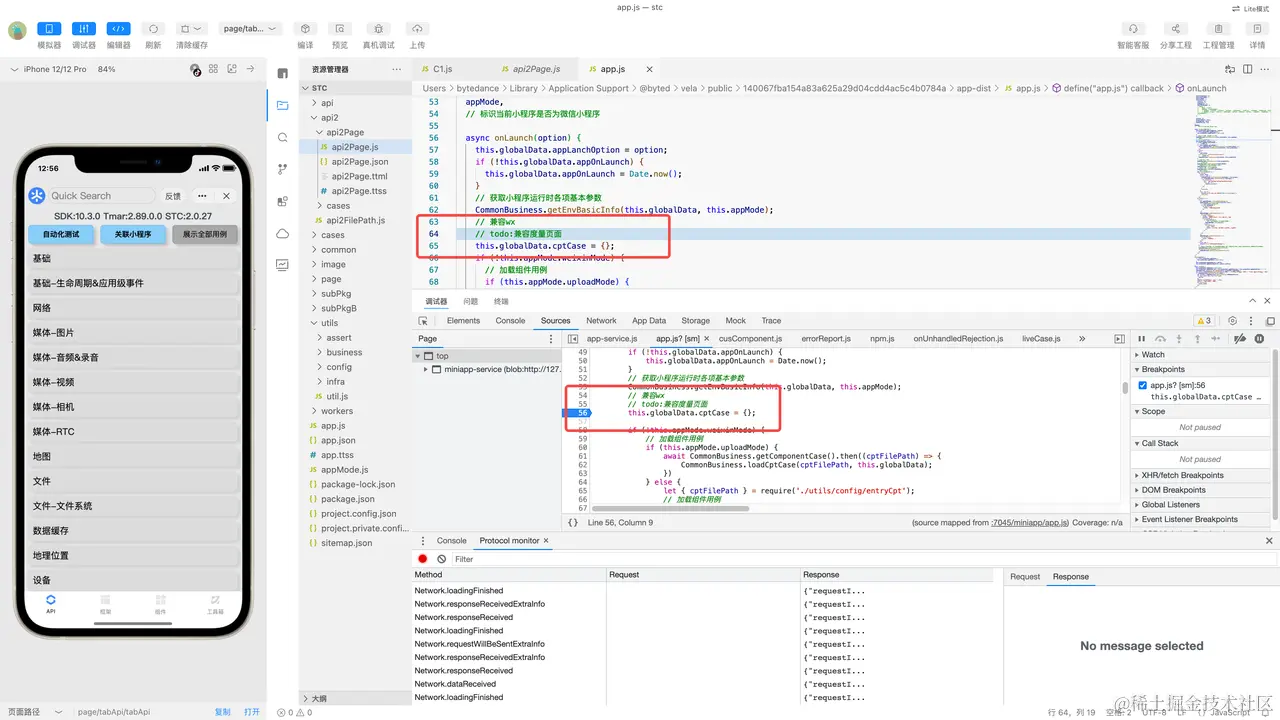Open the extensions icon in activity bar
The height and width of the screenshot is (720, 1280).
283,201
